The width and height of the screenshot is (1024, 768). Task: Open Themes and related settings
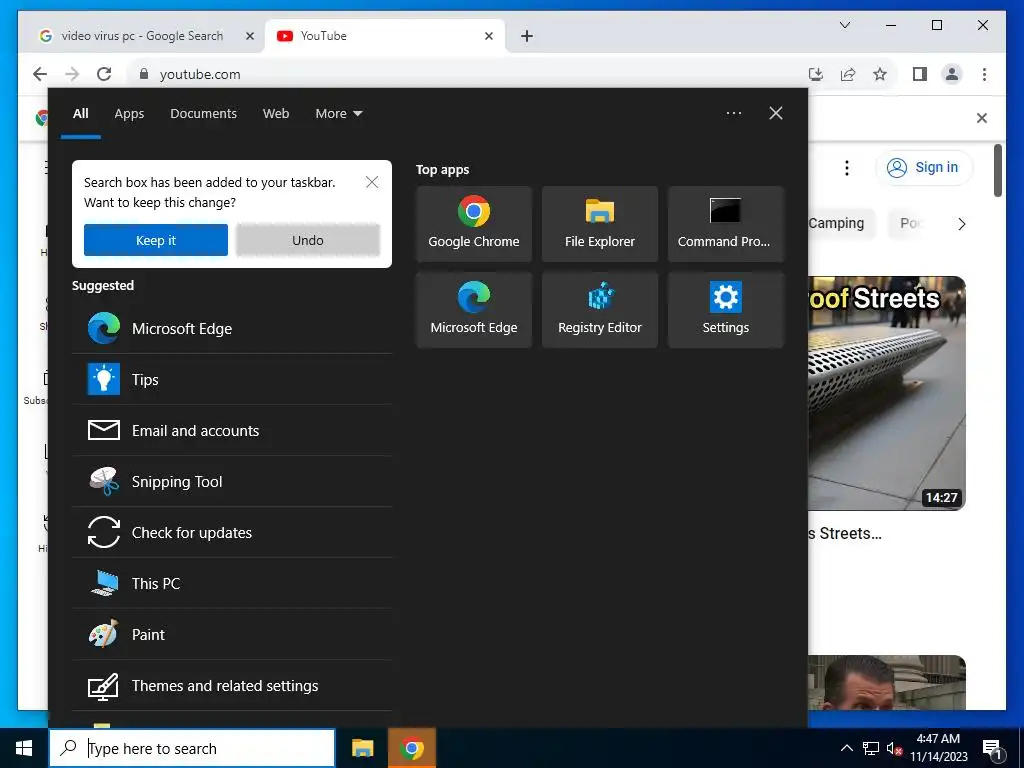232,685
